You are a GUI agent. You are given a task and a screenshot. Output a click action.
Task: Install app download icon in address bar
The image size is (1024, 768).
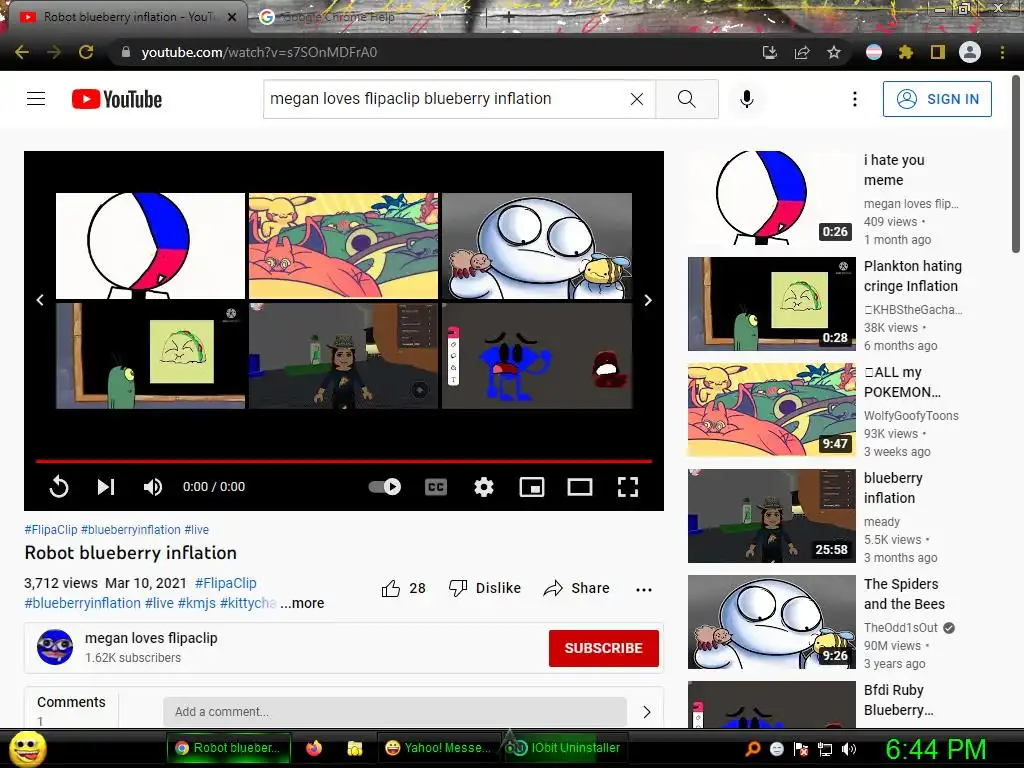click(x=769, y=52)
